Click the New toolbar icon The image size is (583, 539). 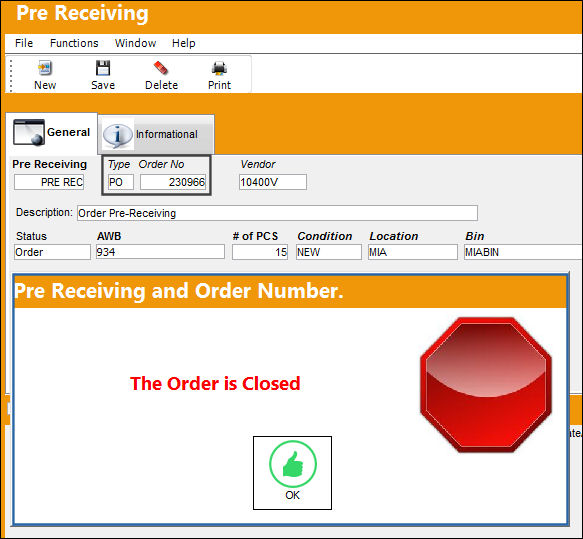tap(45, 68)
